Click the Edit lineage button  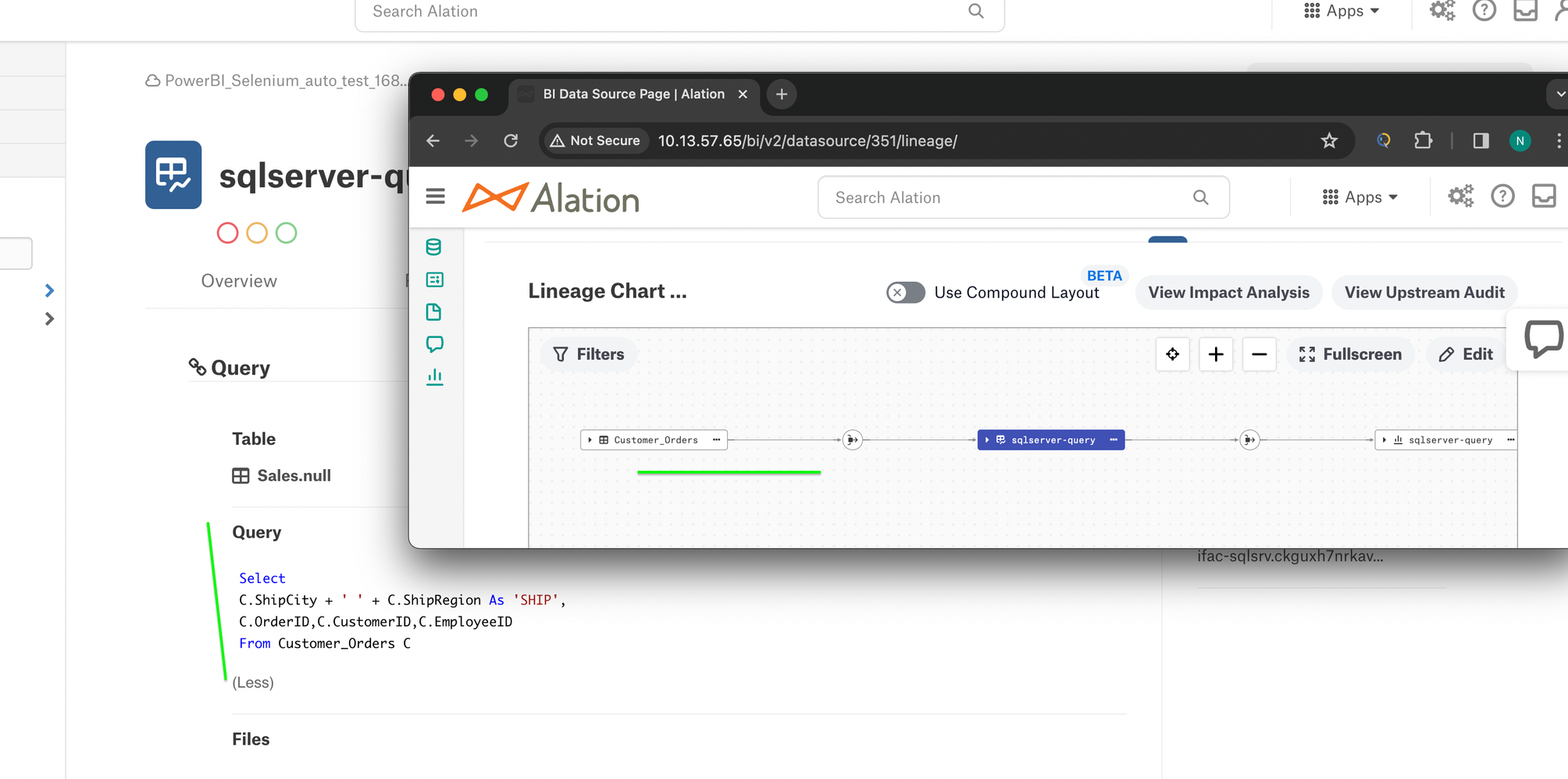pos(1466,354)
